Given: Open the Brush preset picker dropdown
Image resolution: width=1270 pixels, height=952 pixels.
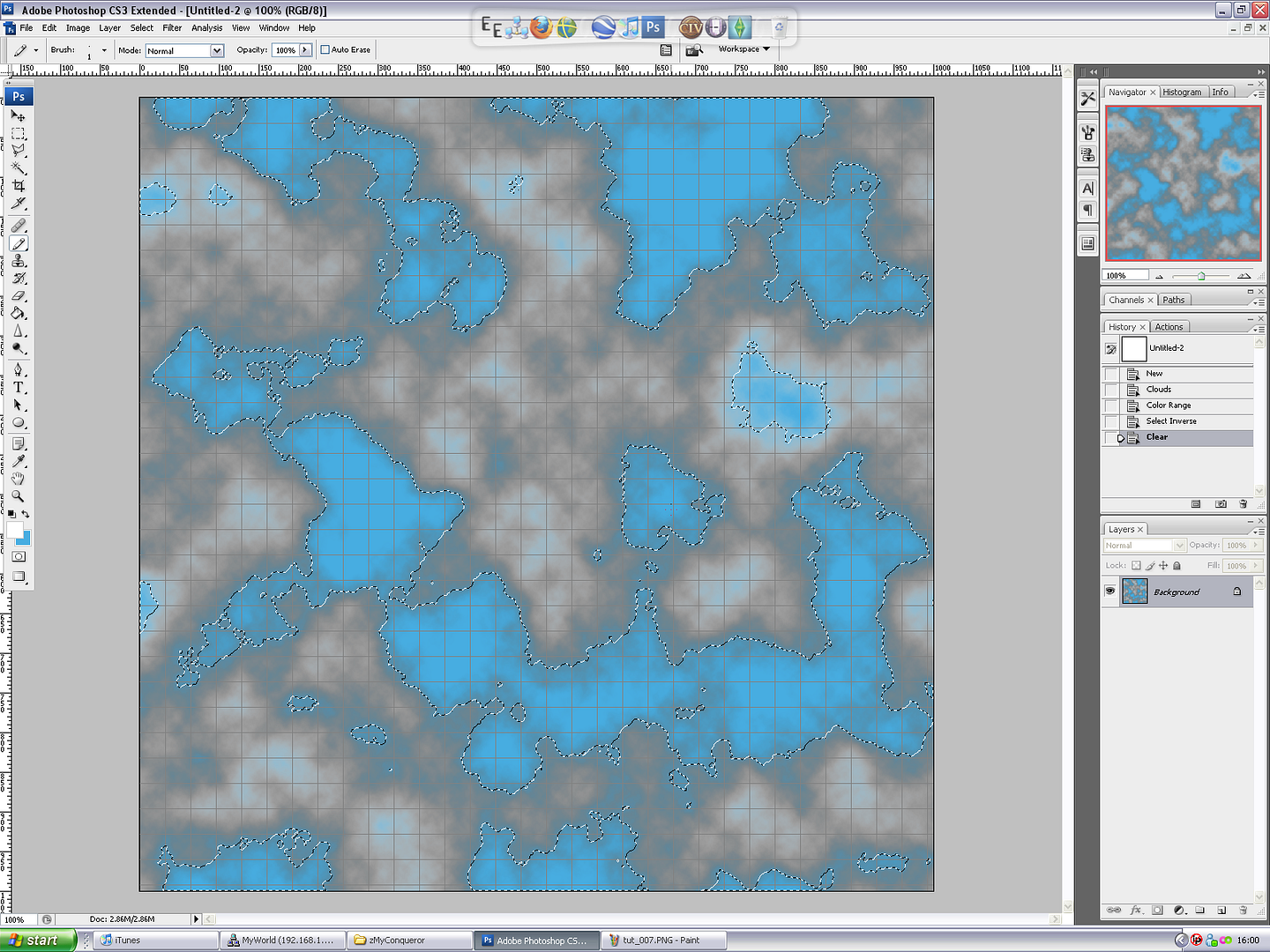Looking at the screenshot, I should 104,50.
